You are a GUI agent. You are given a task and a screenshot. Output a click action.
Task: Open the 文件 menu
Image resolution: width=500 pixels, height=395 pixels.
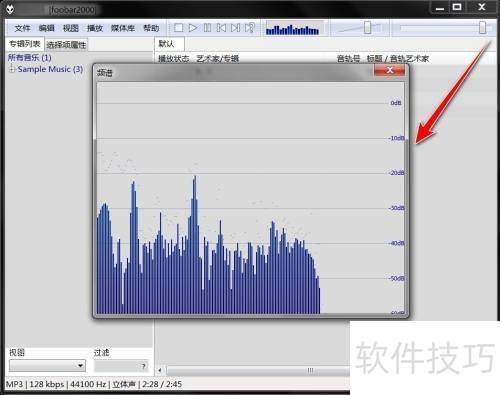coord(22,28)
